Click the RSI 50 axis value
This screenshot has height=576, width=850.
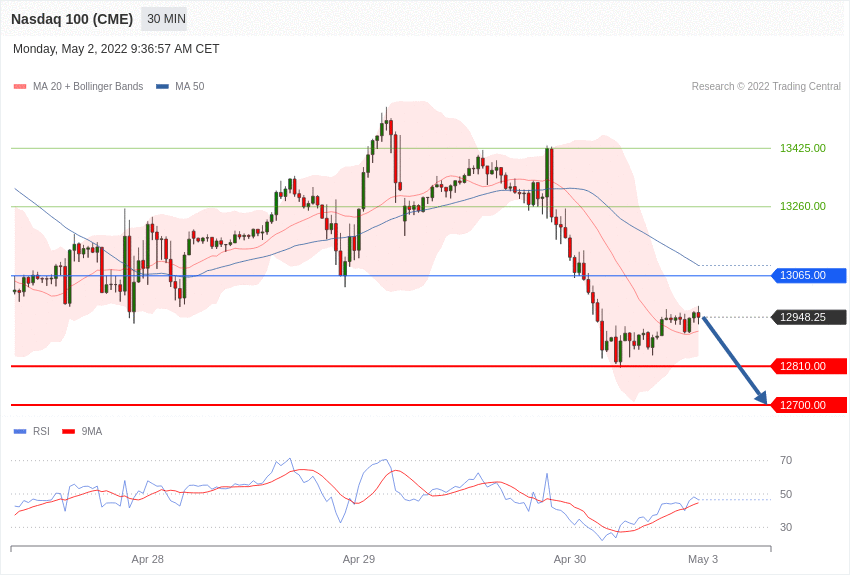coord(786,494)
